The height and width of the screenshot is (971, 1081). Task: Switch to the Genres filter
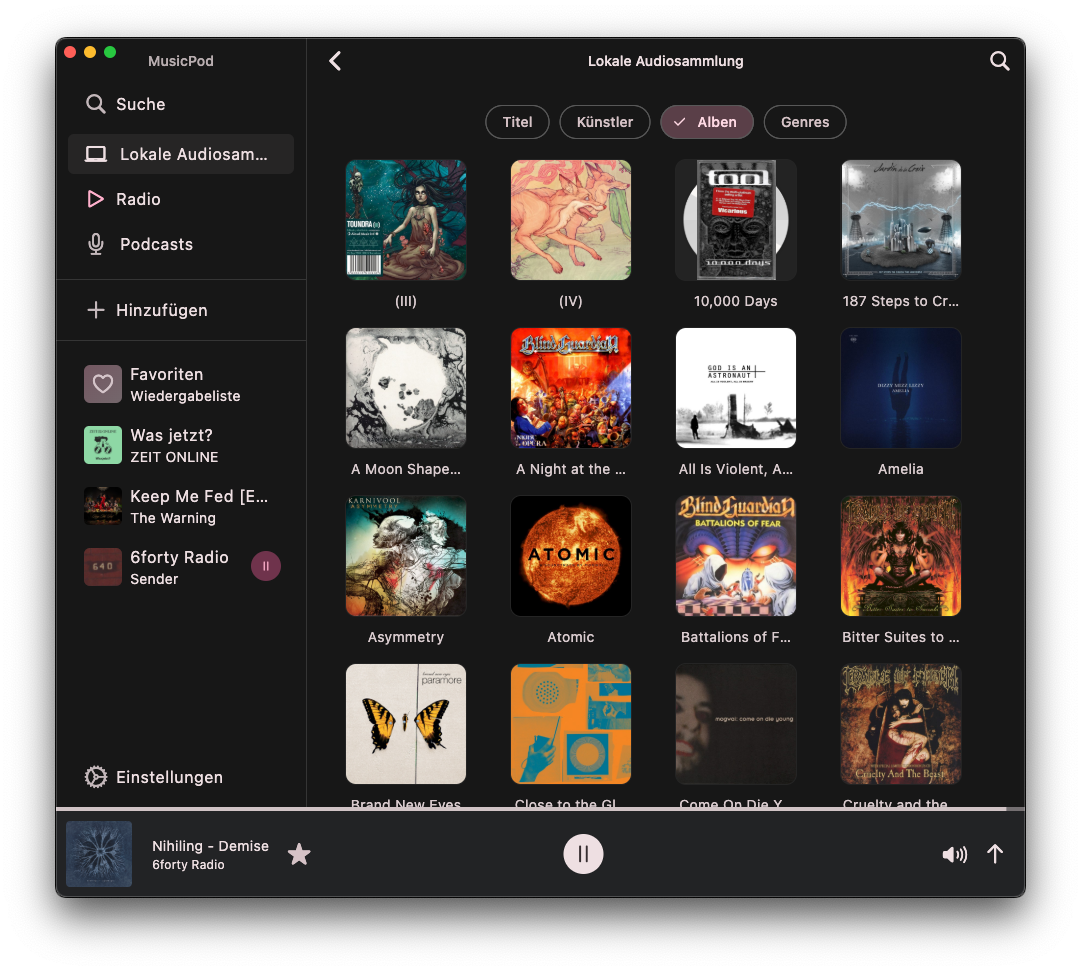tap(805, 122)
